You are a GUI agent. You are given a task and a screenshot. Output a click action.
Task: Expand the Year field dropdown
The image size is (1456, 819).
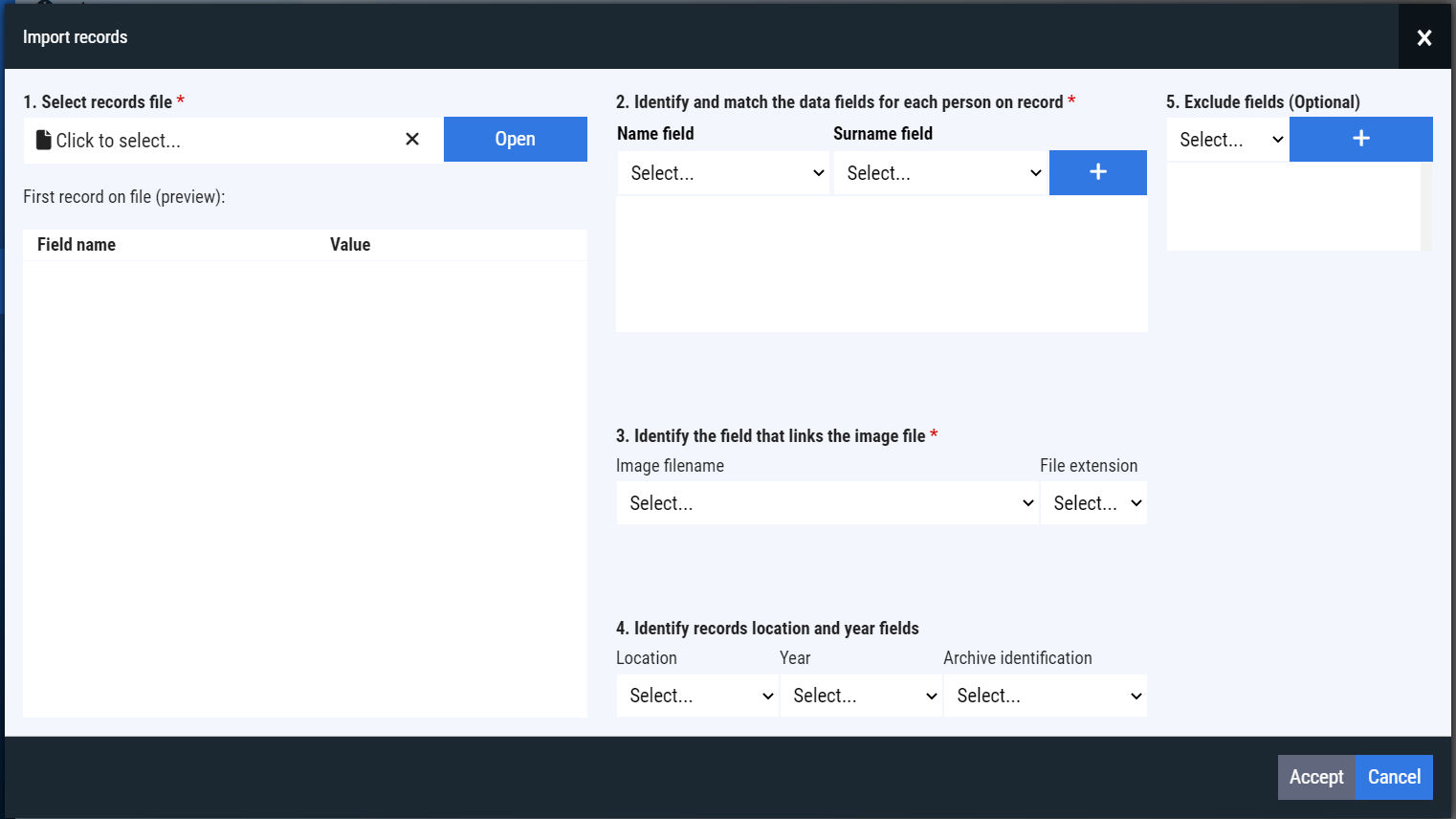862,696
